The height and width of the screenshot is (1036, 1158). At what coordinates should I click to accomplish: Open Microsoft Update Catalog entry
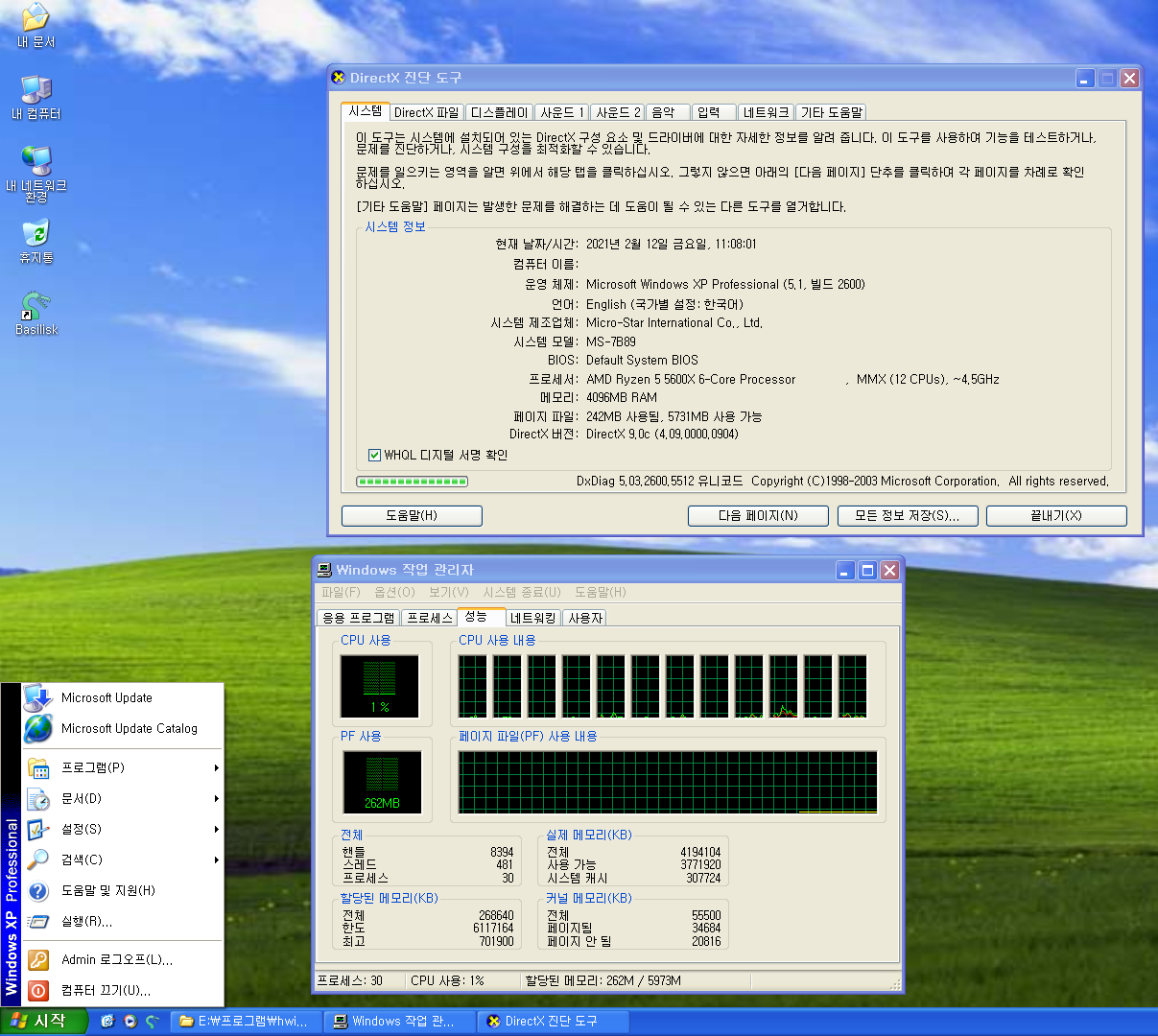pos(123,728)
